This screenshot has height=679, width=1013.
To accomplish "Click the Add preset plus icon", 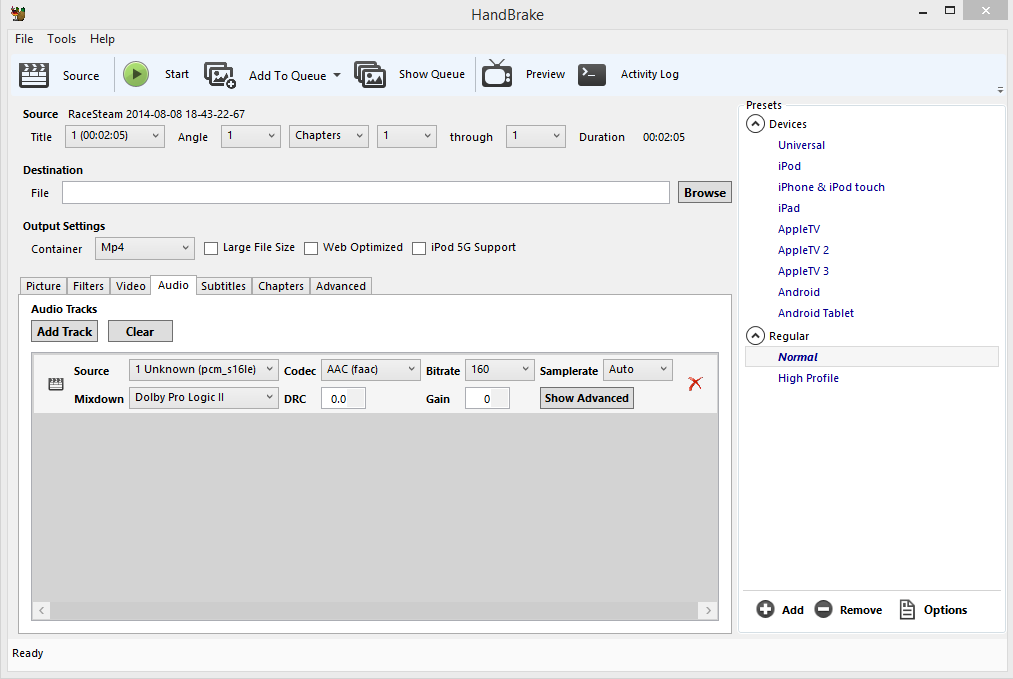I will [x=765, y=609].
